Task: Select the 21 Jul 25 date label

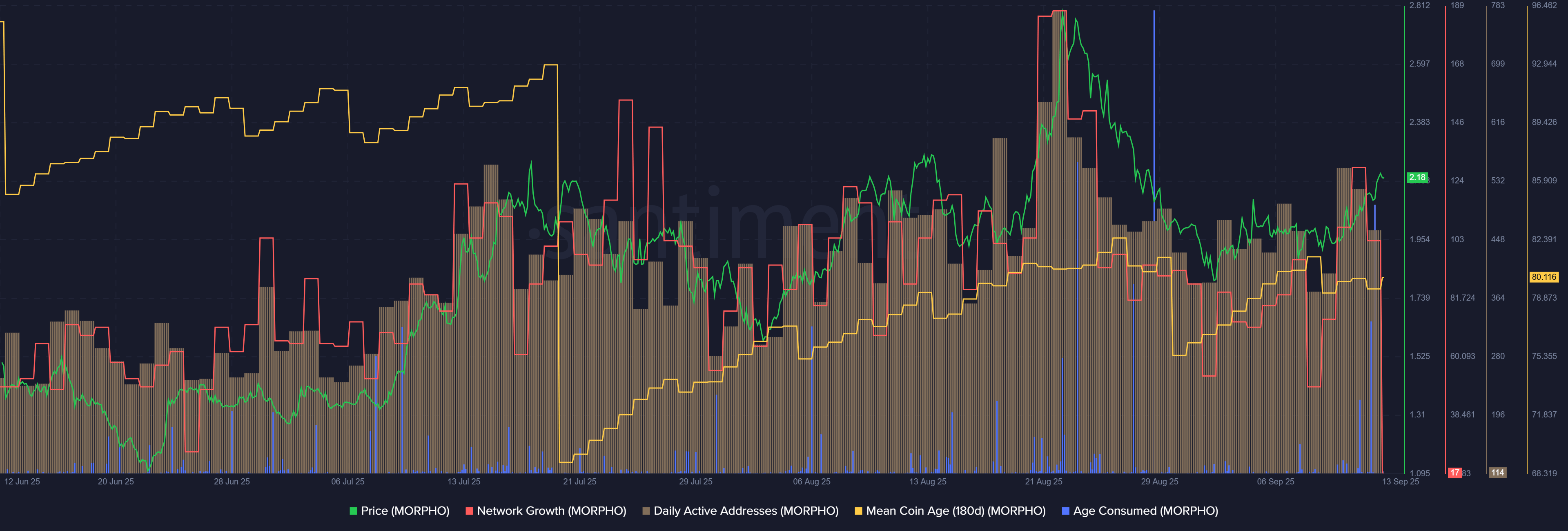Action: 579,482
